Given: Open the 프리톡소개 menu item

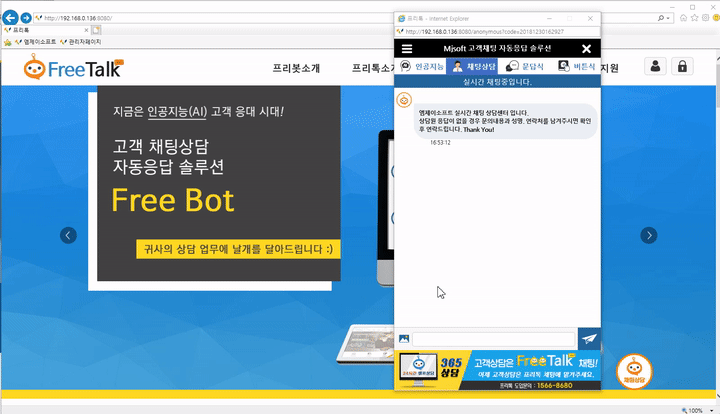Looking at the screenshot, I should (373, 68).
